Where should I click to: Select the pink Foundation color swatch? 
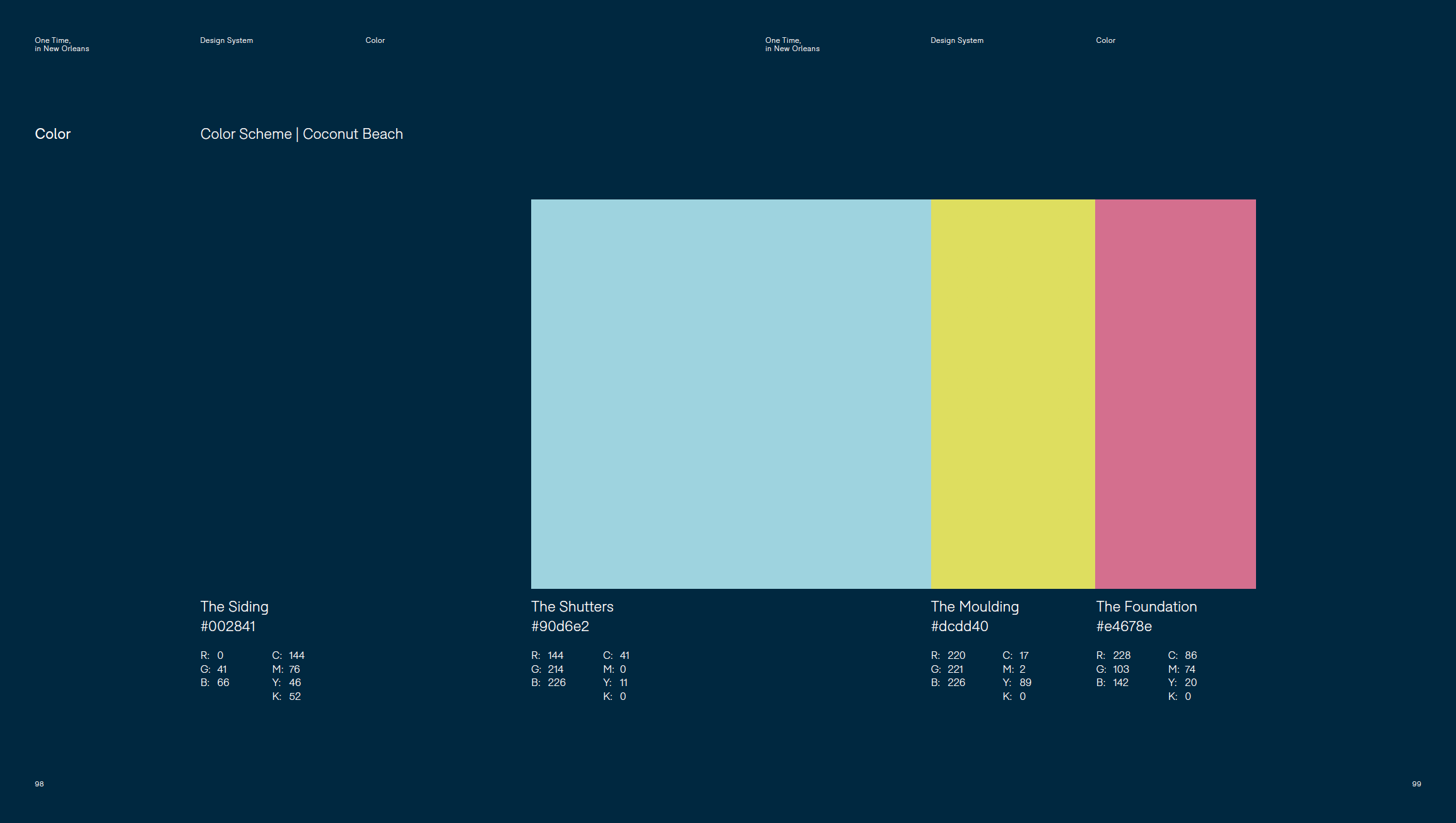(x=1175, y=391)
